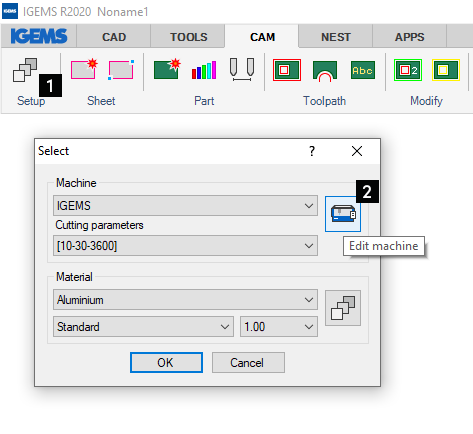Switch to the NEST tab
The image size is (473, 434).
tap(336, 37)
